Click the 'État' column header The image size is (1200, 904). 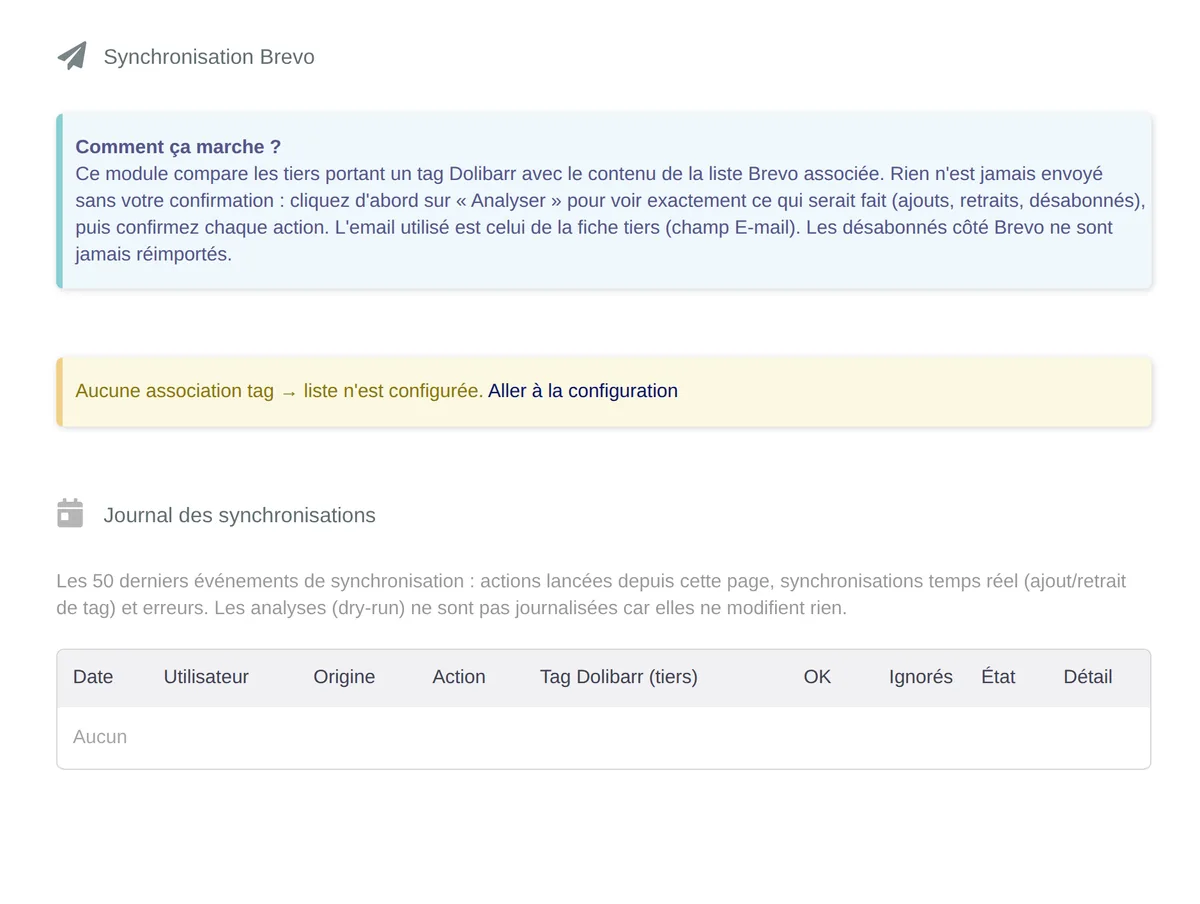pyautogui.click(x=998, y=677)
